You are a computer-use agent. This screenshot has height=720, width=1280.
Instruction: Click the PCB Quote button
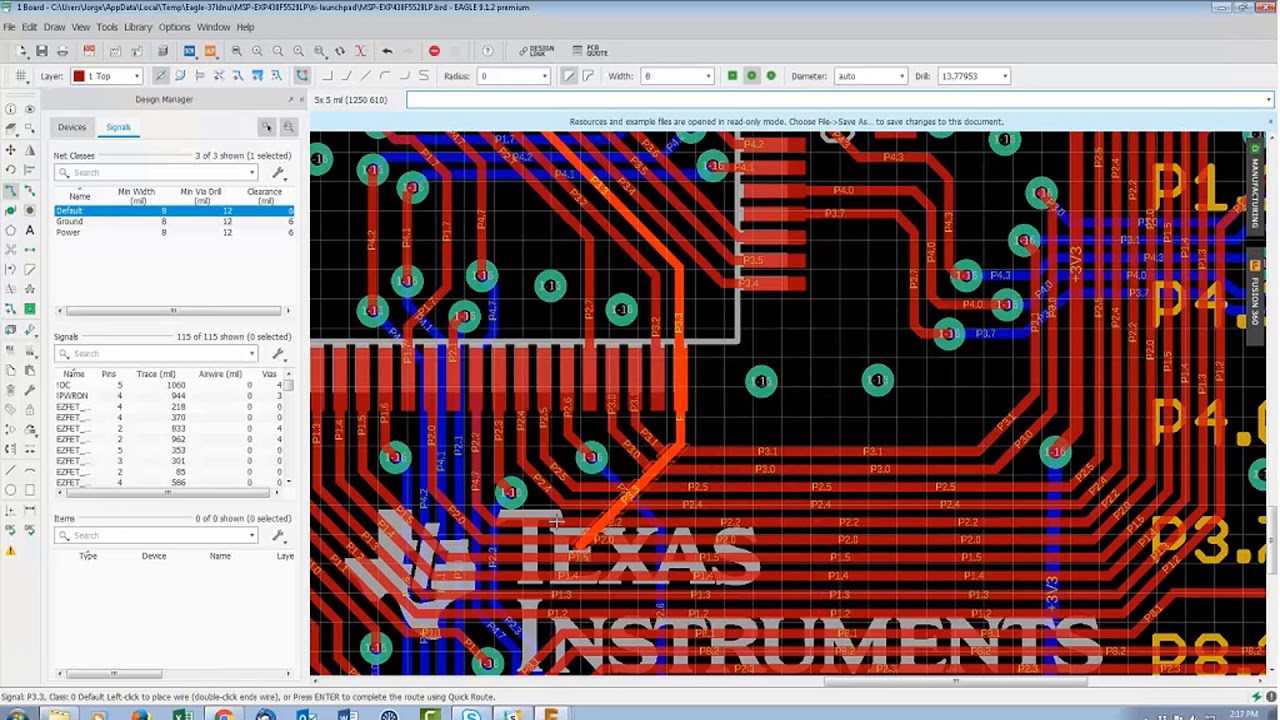pos(590,51)
